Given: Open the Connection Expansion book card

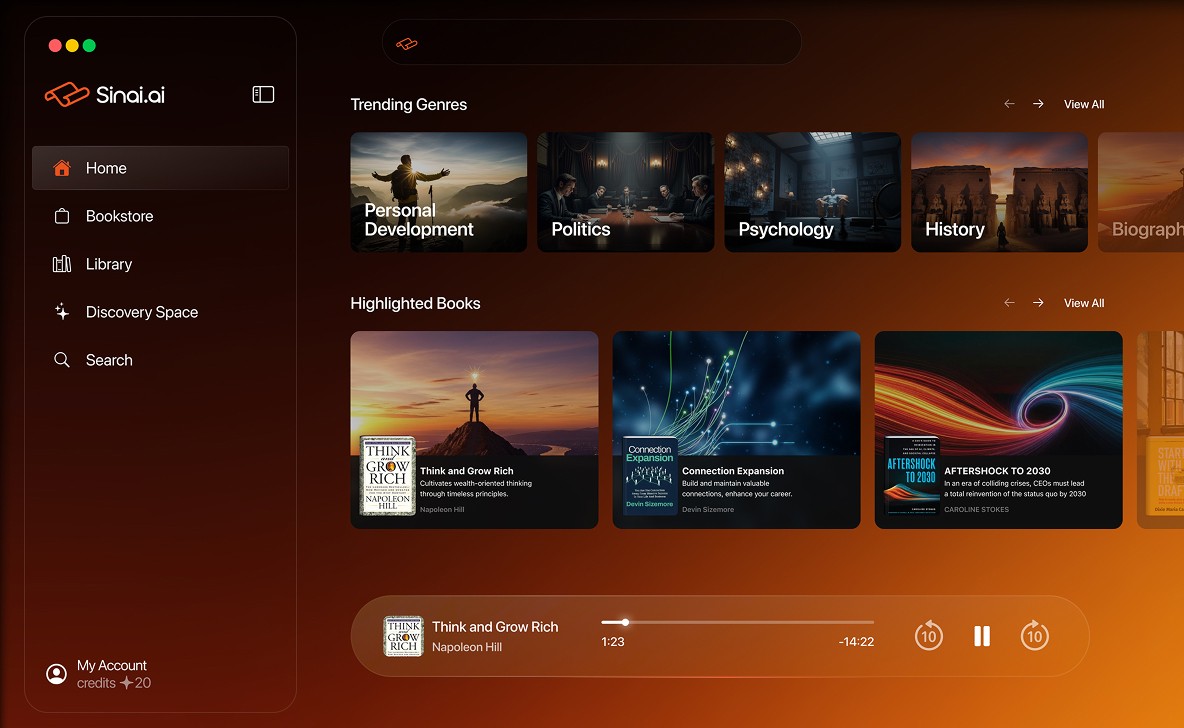Looking at the screenshot, I should click(x=736, y=430).
